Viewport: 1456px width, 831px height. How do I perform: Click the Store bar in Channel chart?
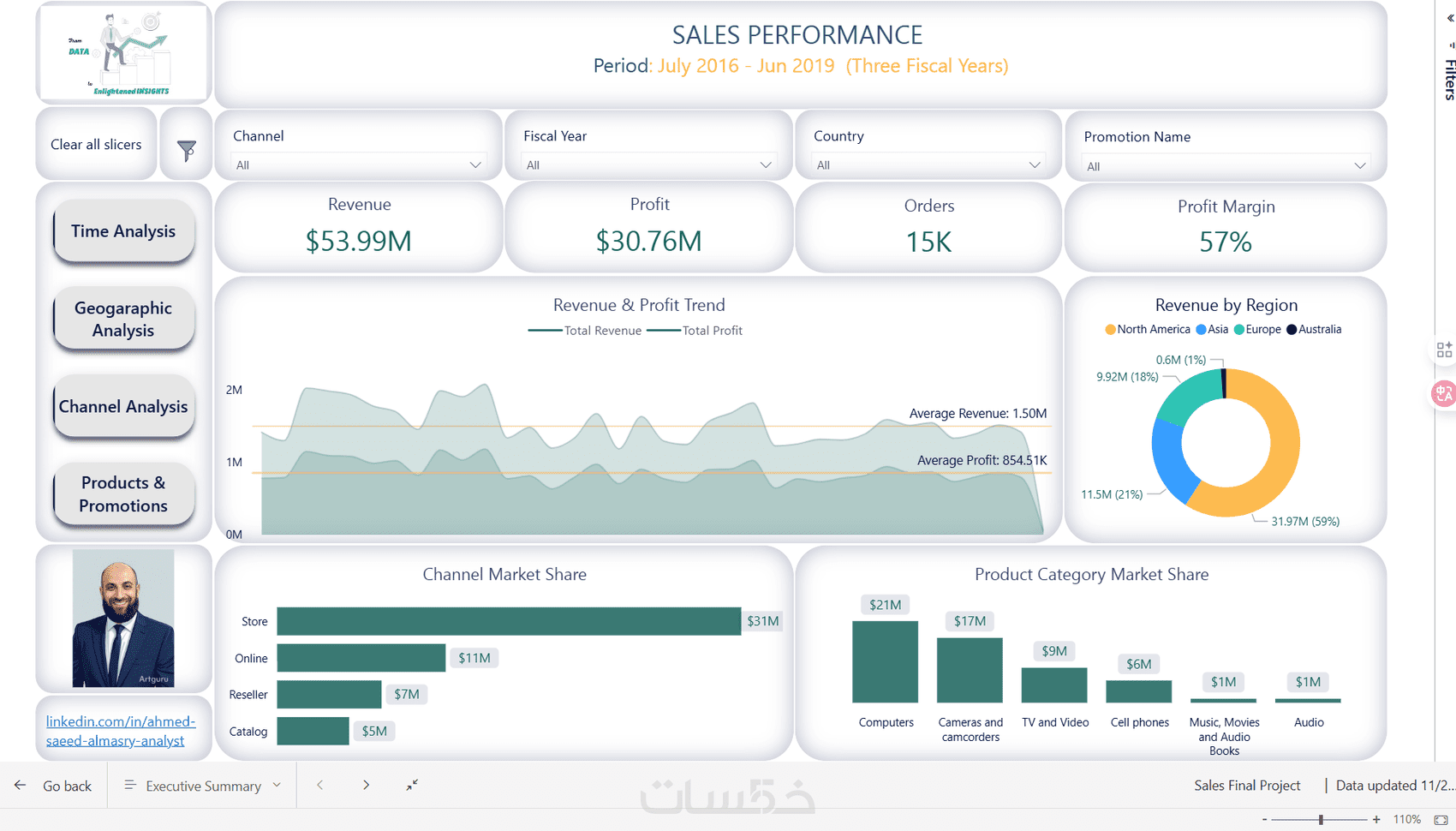[509, 621]
